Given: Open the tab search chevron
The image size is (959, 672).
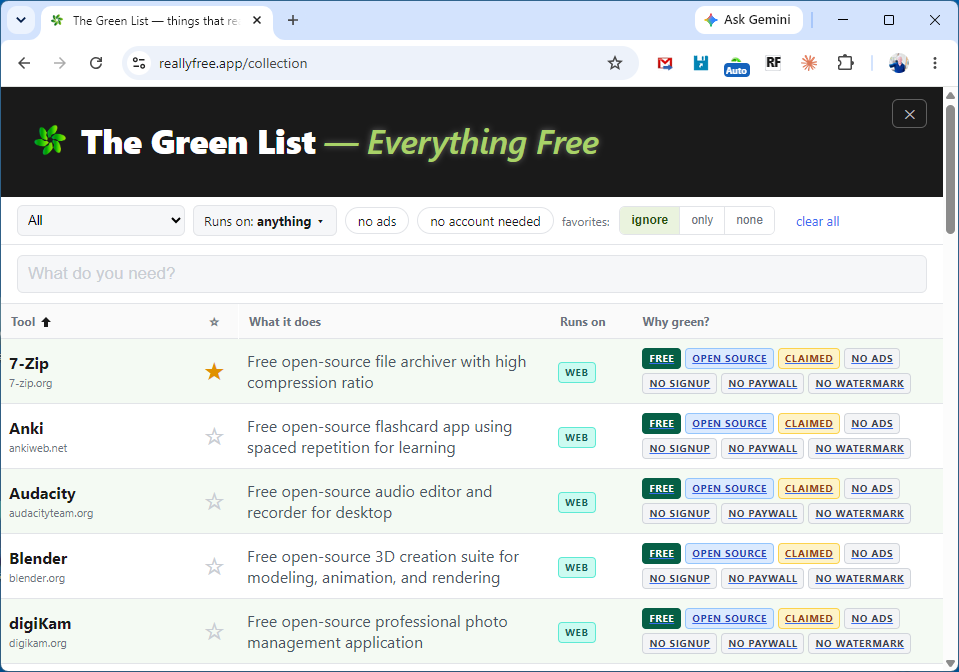Looking at the screenshot, I should pos(21,20).
